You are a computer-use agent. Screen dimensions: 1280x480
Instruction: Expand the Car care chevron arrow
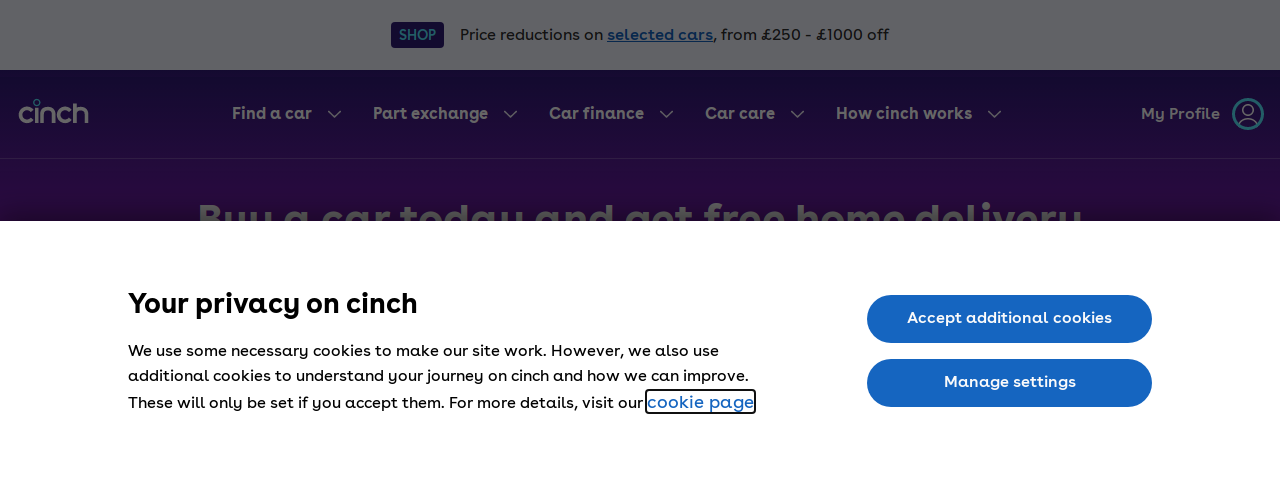[798, 114]
